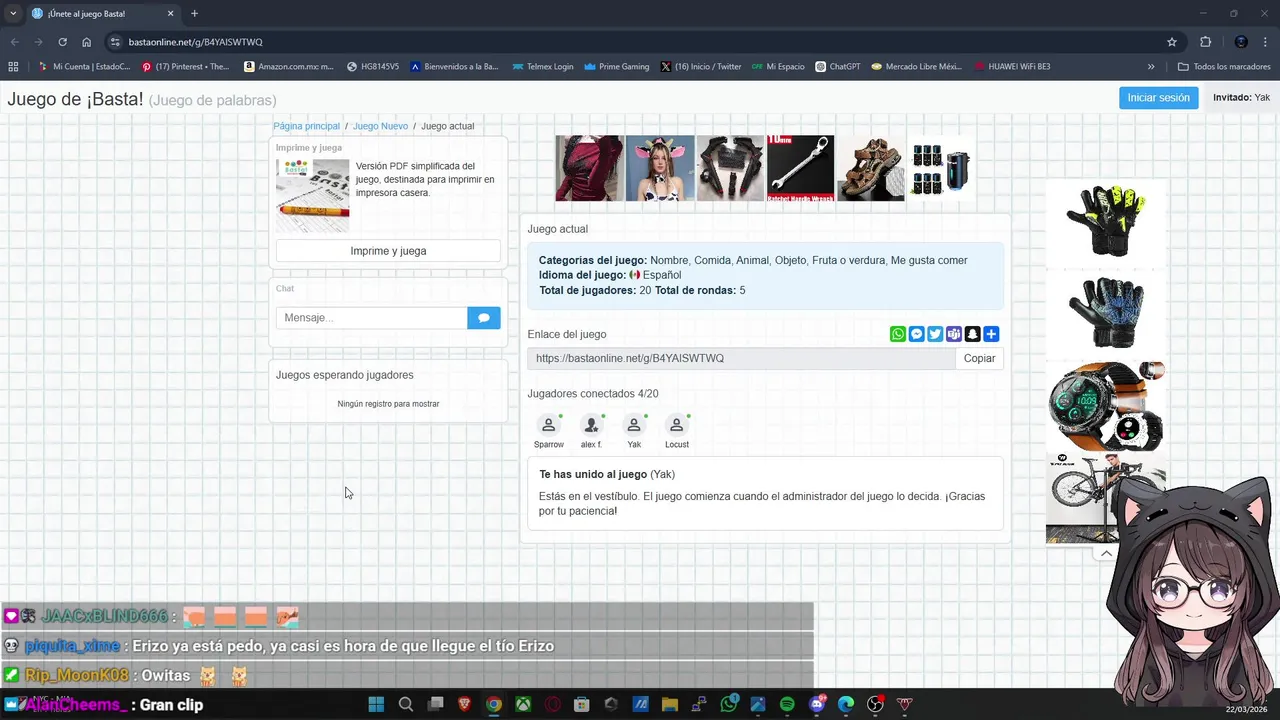Screen dimensions: 1280x720
Task: Open Windows taskbar search
Action: point(406,704)
